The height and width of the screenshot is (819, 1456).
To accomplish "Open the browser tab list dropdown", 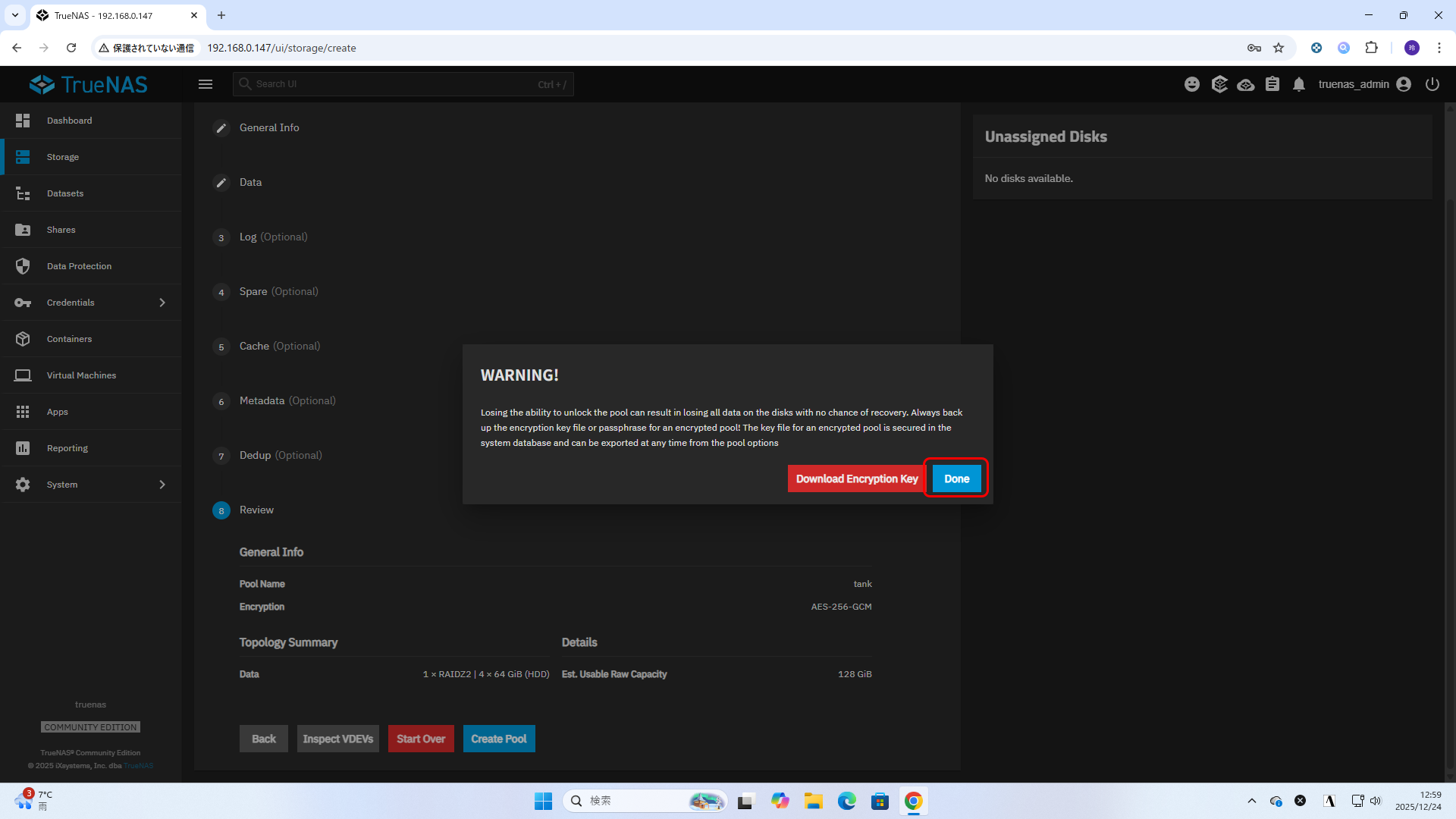I will click(14, 15).
